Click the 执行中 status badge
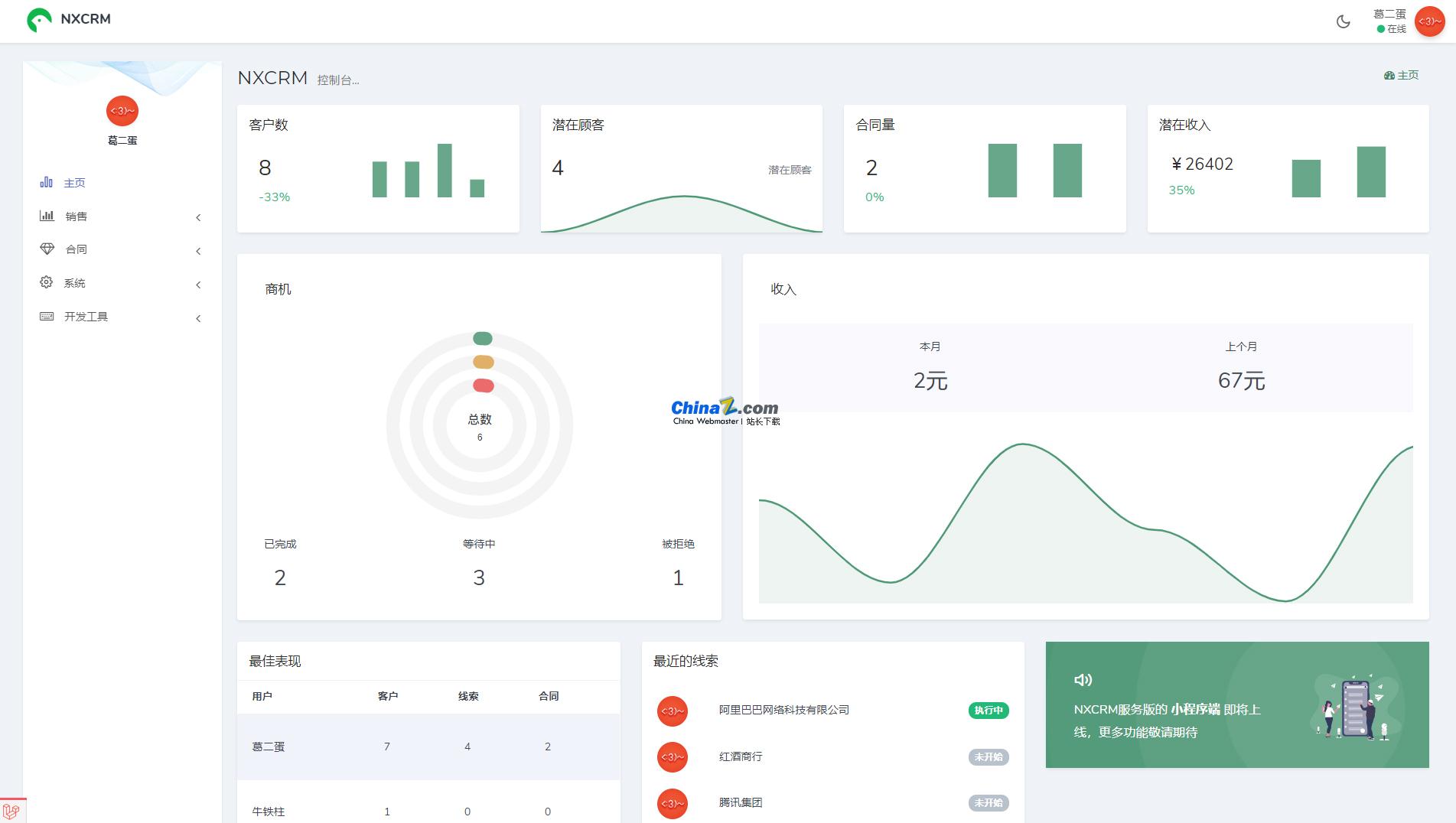 coord(988,711)
